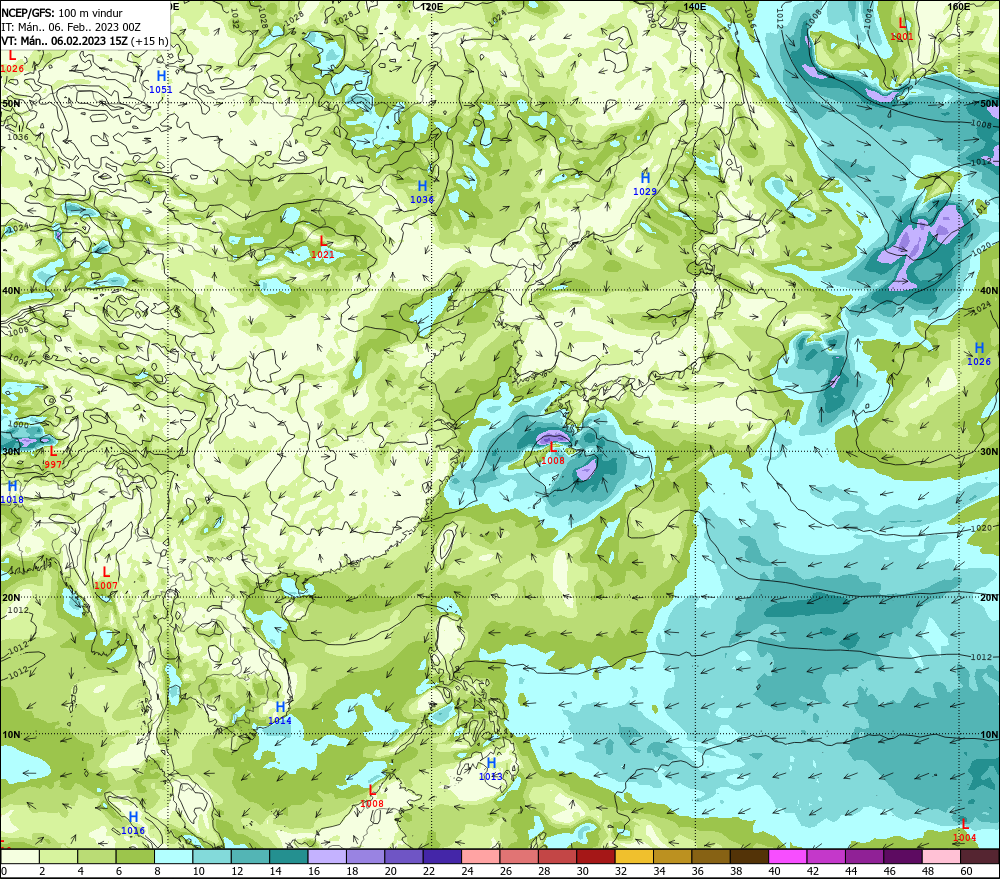Click the legend value 12
Screen dimensions: 1000x879
coord(237,871)
